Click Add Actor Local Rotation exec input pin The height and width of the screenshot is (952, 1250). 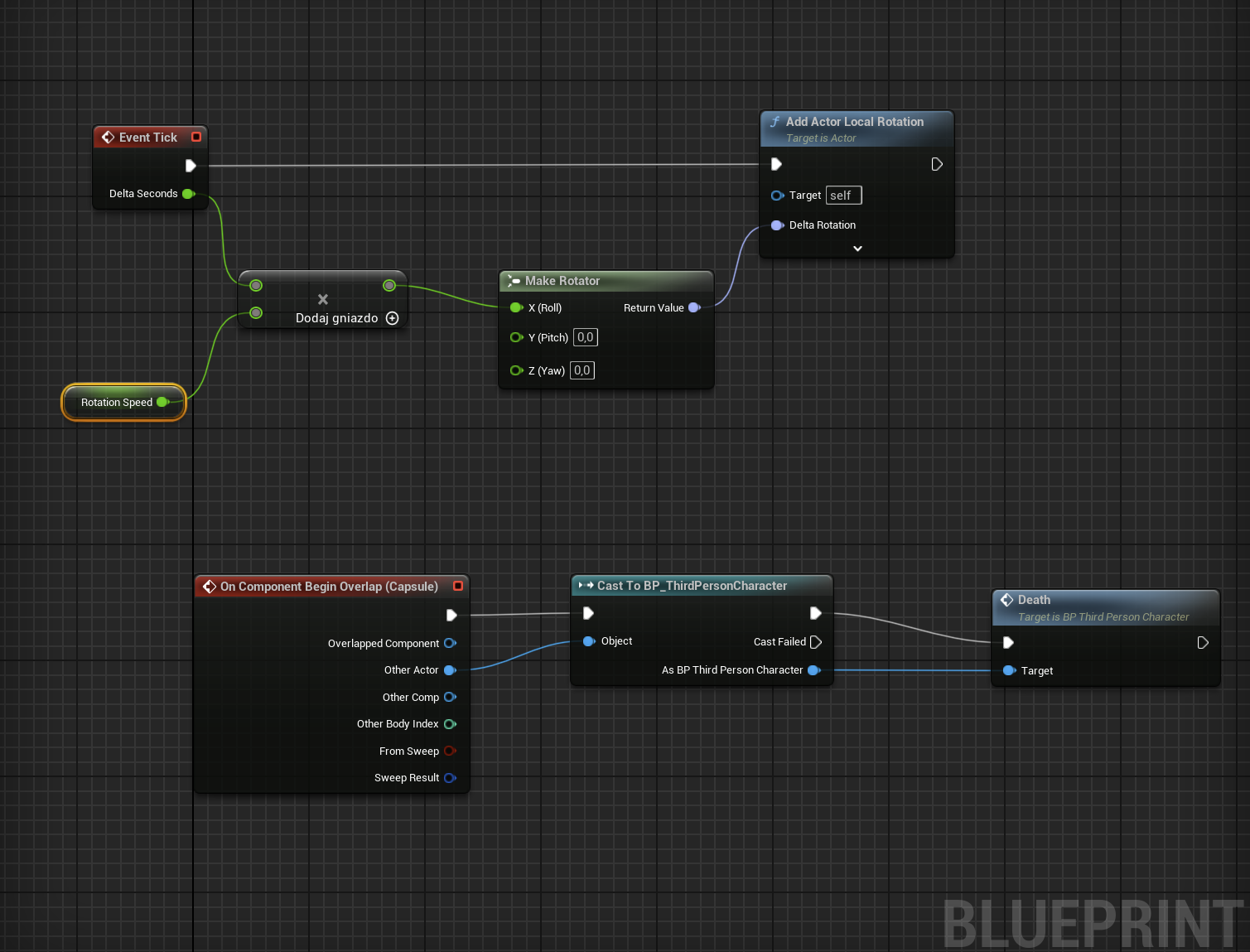(776, 164)
